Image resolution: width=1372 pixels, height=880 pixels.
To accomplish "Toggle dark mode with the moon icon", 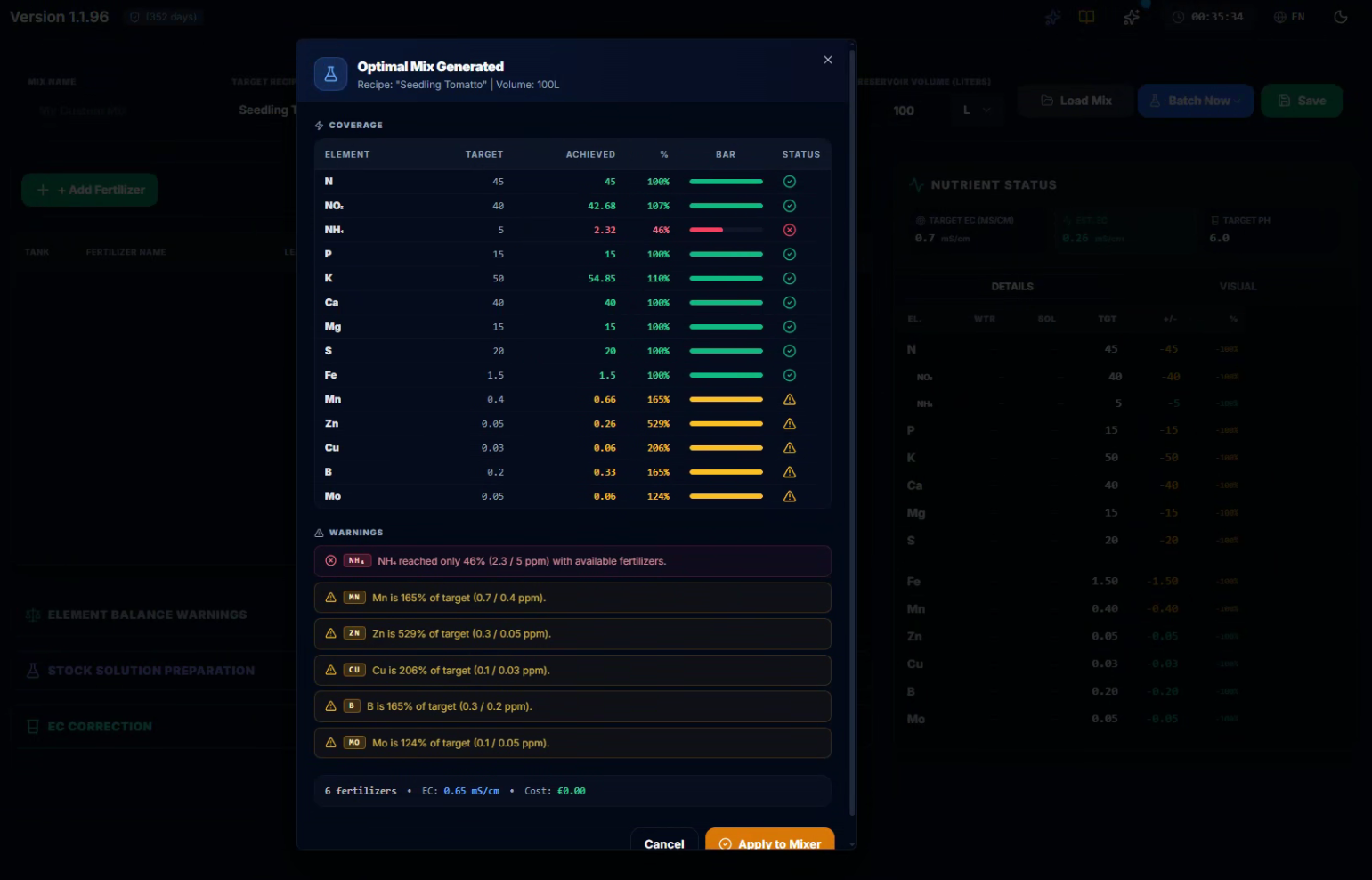I will [1341, 17].
